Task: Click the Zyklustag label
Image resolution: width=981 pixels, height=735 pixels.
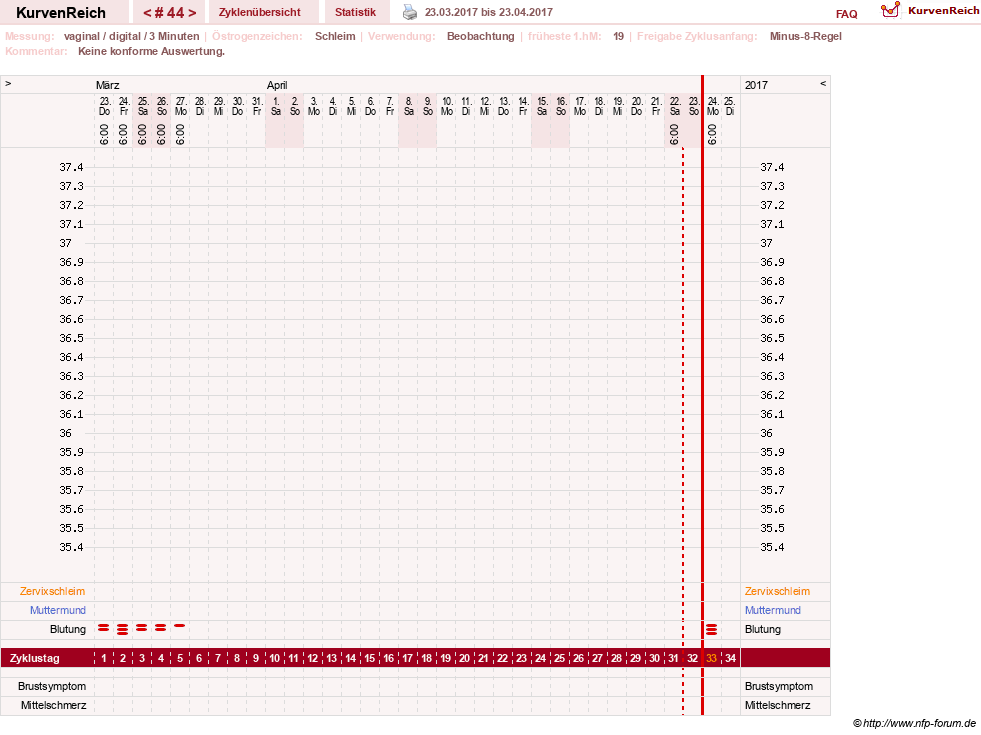Action: 34,658
